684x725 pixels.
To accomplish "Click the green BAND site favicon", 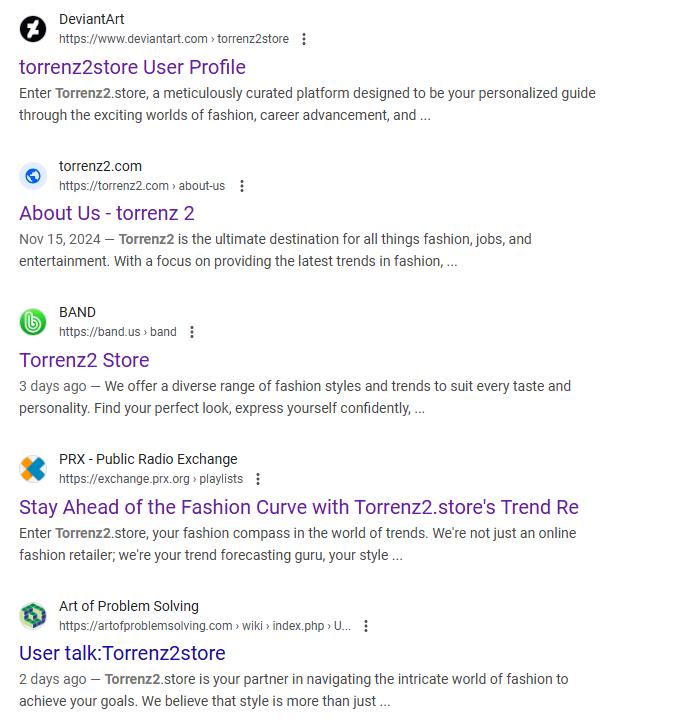I will point(33,322).
